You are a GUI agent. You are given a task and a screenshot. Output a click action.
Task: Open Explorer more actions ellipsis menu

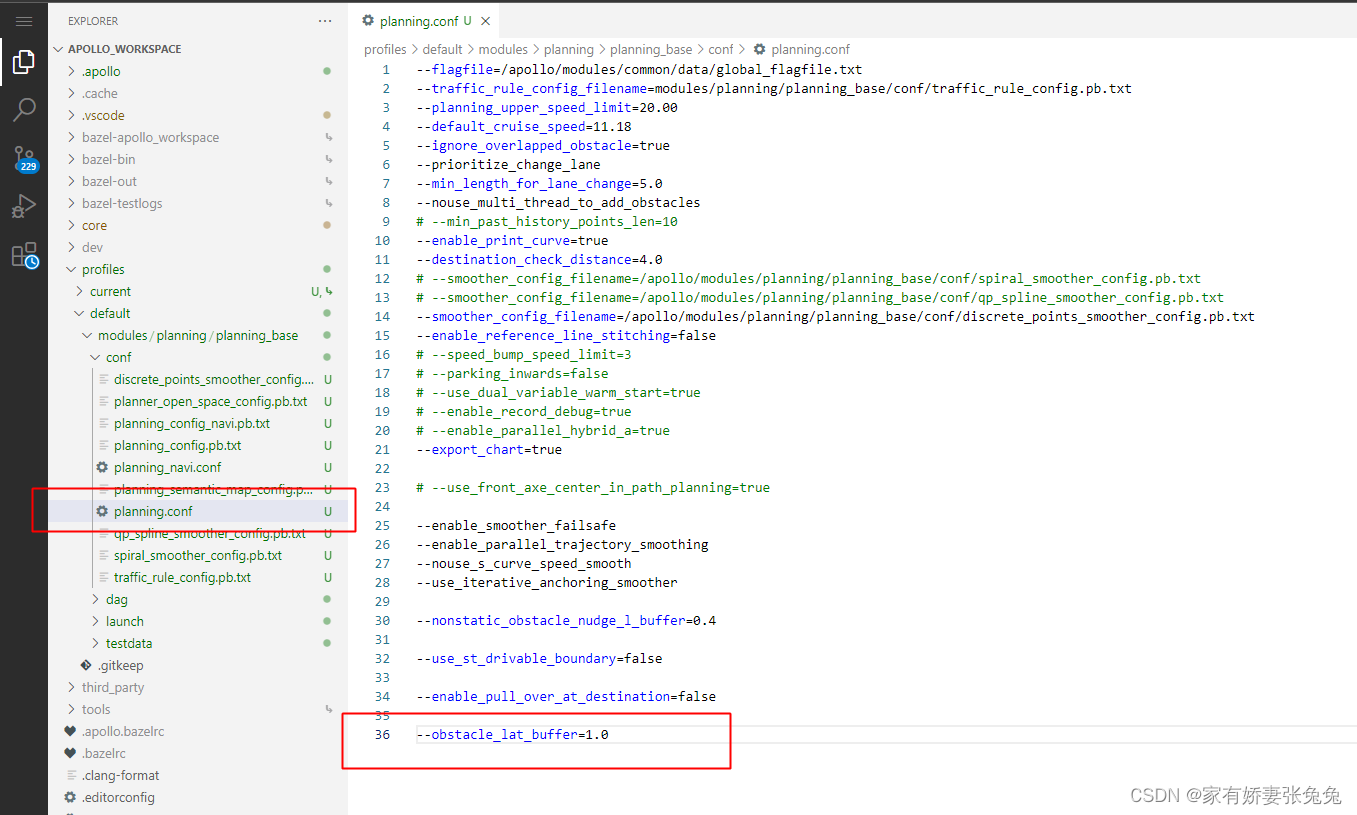click(325, 21)
